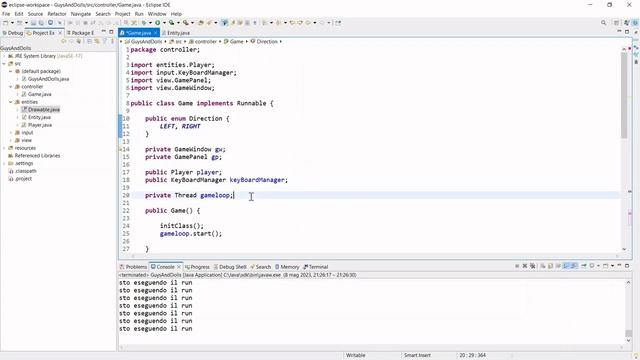Image resolution: width=640 pixels, height=360 pixels.
Task: Click the Save toolbar icon
Action: pyautogui.click(x=33, y=23)
